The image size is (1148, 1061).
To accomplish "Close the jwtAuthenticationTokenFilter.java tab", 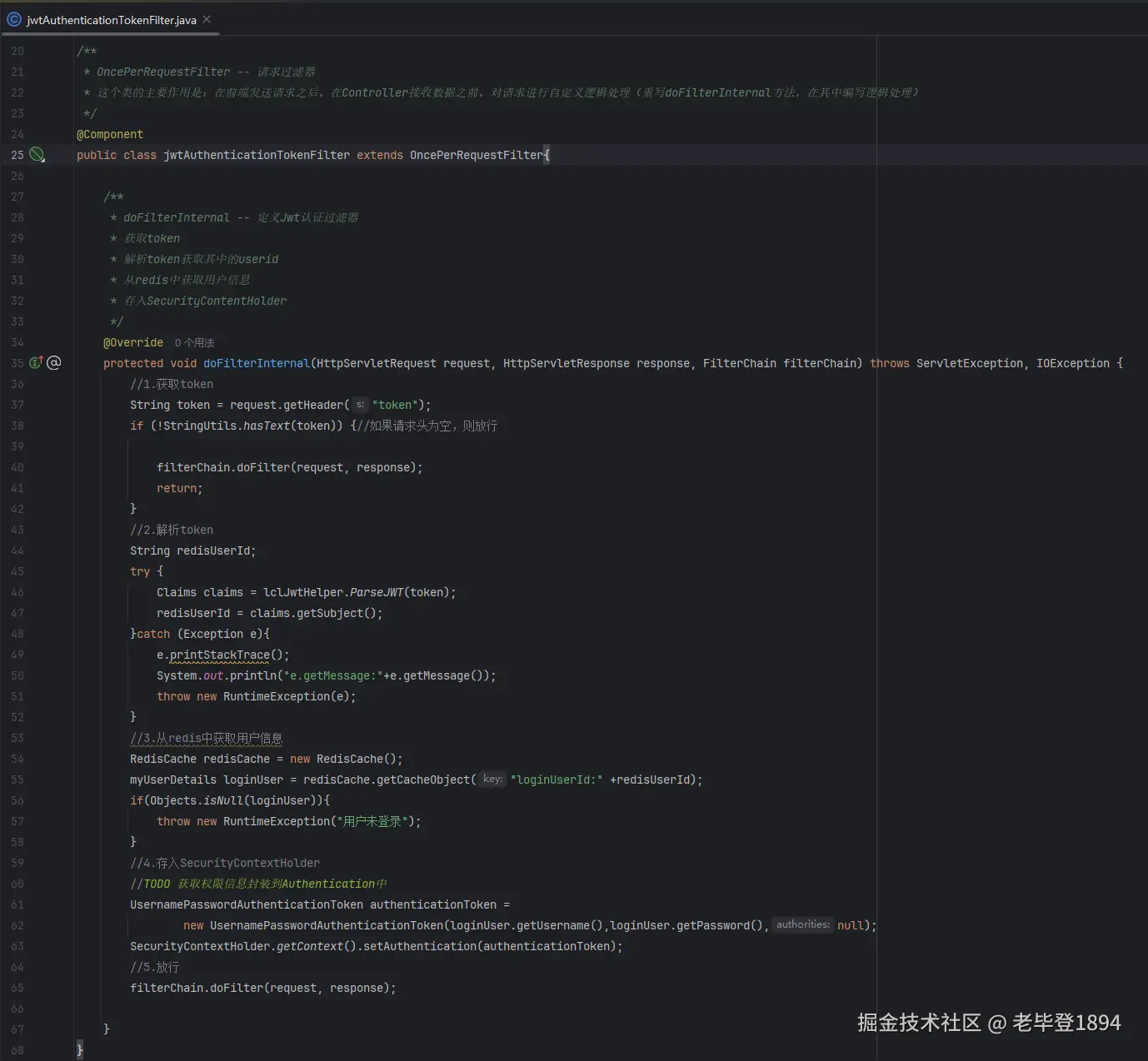I will 207,19.
